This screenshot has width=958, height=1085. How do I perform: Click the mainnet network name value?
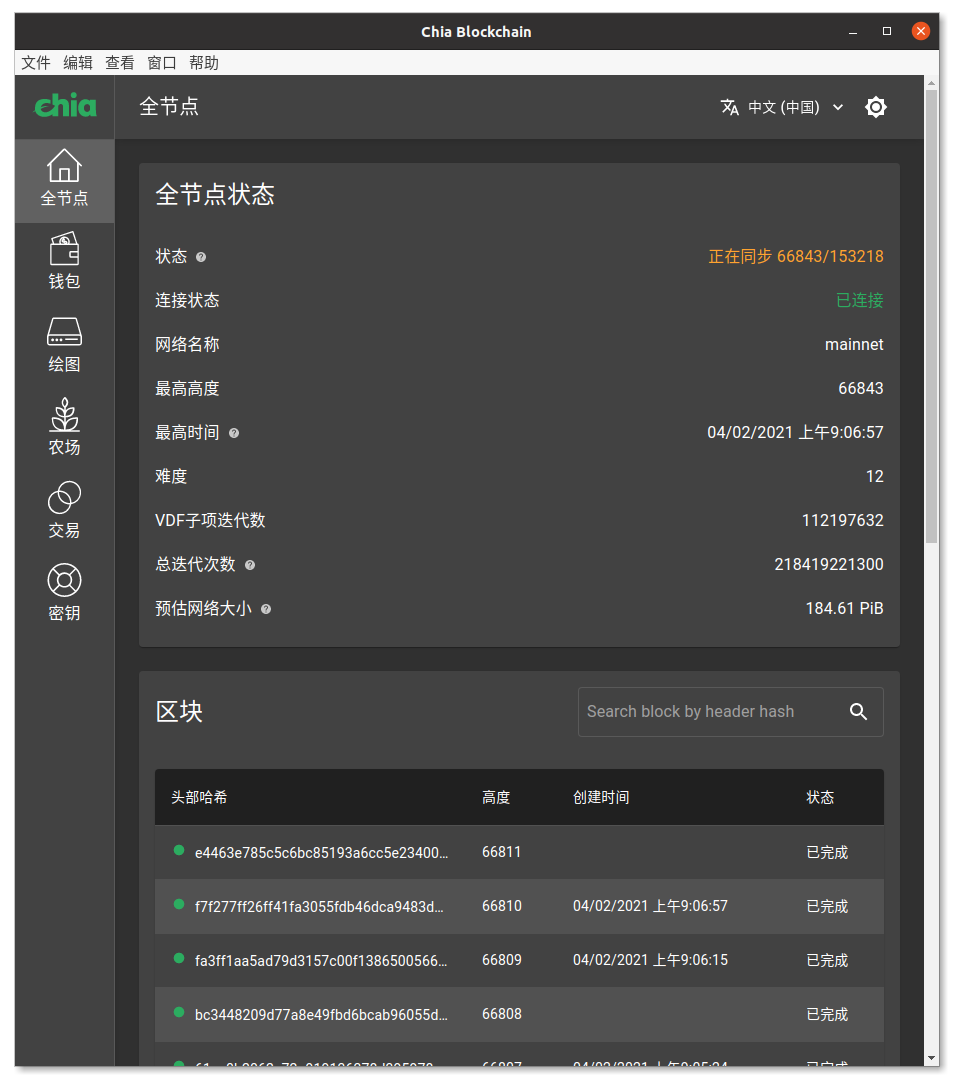[x=854, y=345]
